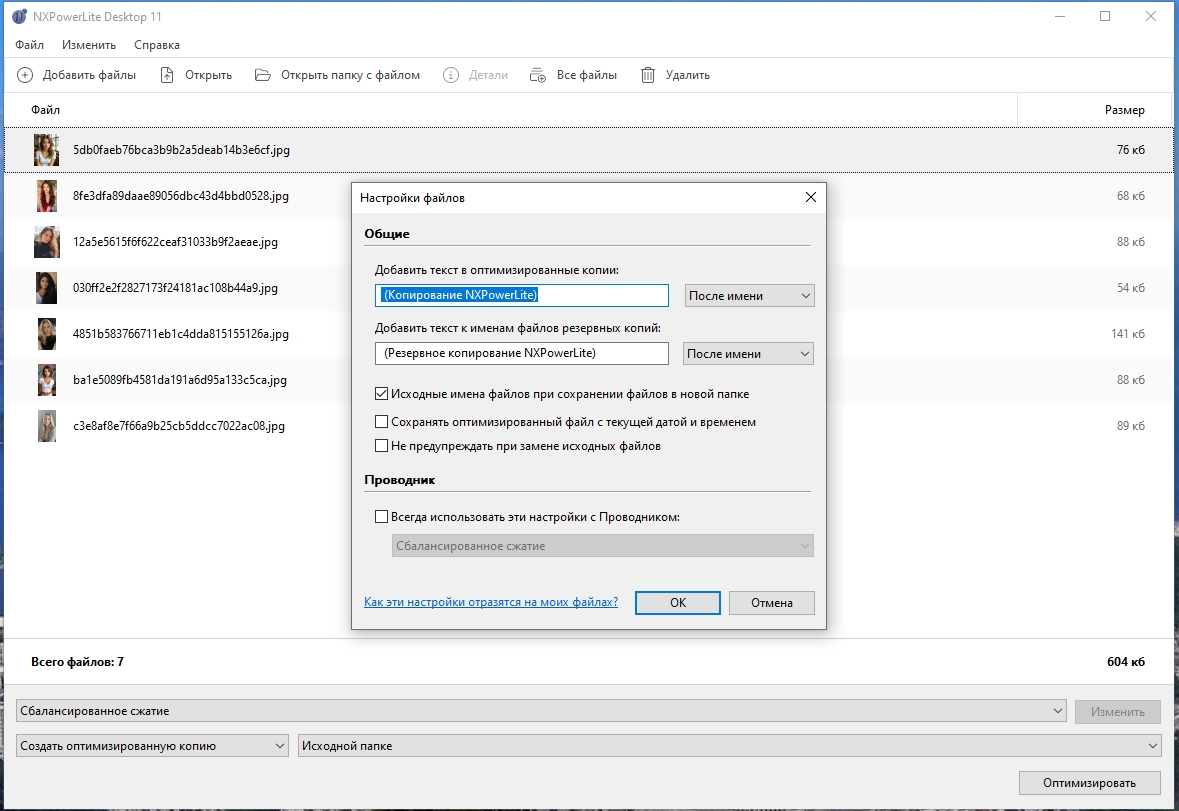Click Удалить toolbar label
This screenshot has width=1179, height=811.
pyautogui.click(x=687, y=75)
